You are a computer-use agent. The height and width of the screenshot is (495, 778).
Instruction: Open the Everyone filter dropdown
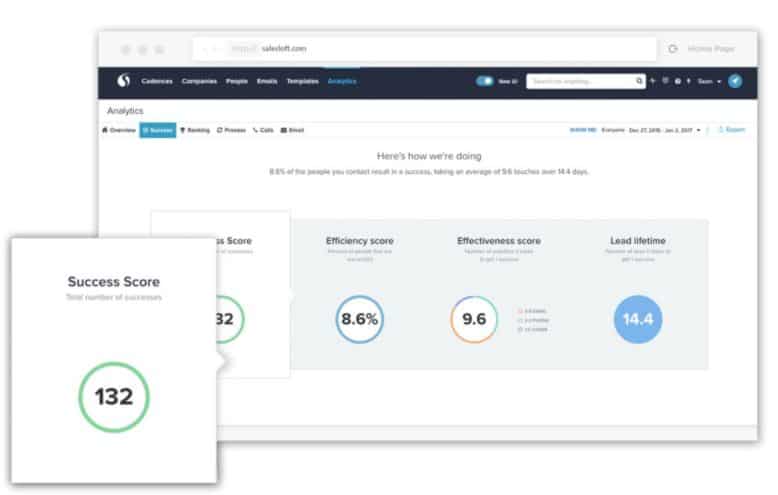pyautogui.click(x=612, y=130)
